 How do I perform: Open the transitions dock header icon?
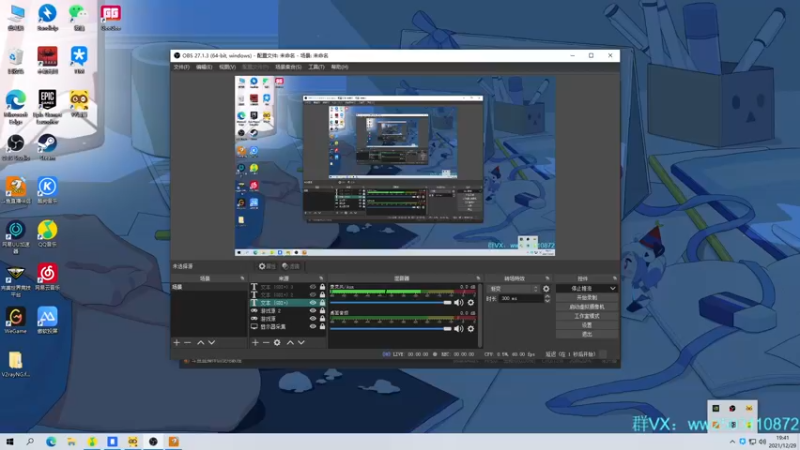tap(547, 278)
